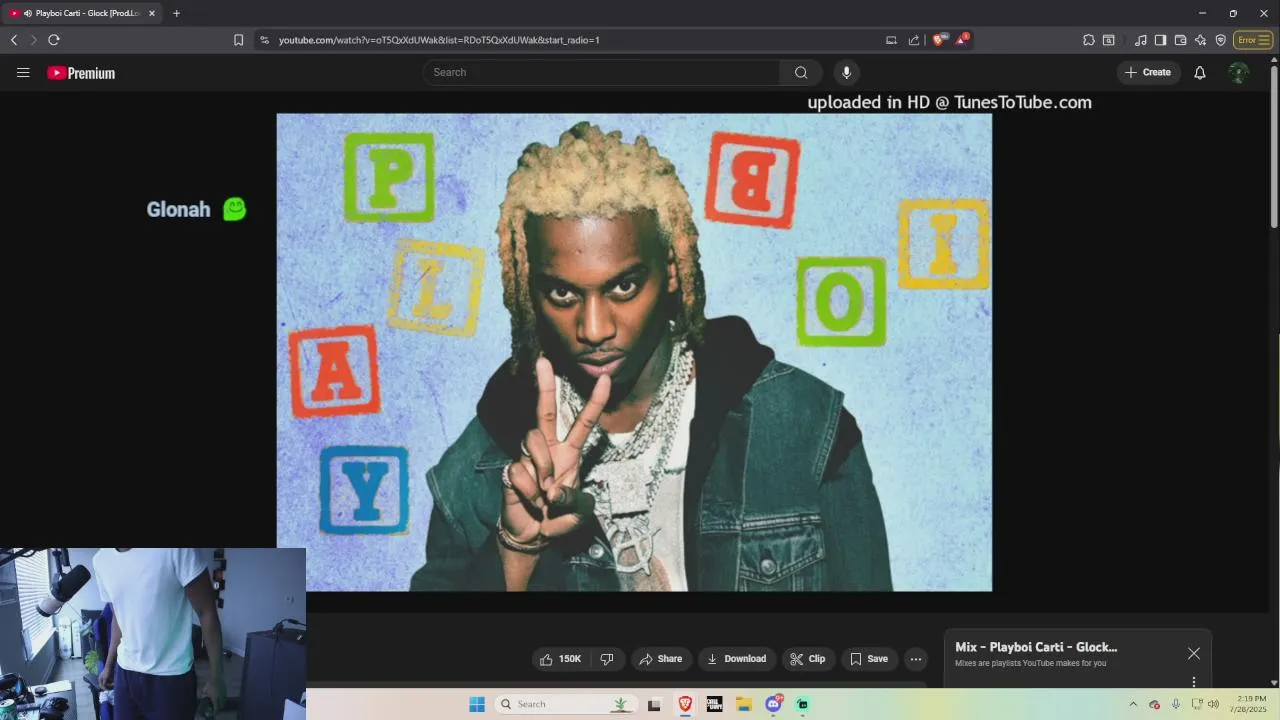Open the Mix - Playboi Carti - Glock playlist title
Viewport: 1280px width, 720px height.
[x=1036, y=647]
